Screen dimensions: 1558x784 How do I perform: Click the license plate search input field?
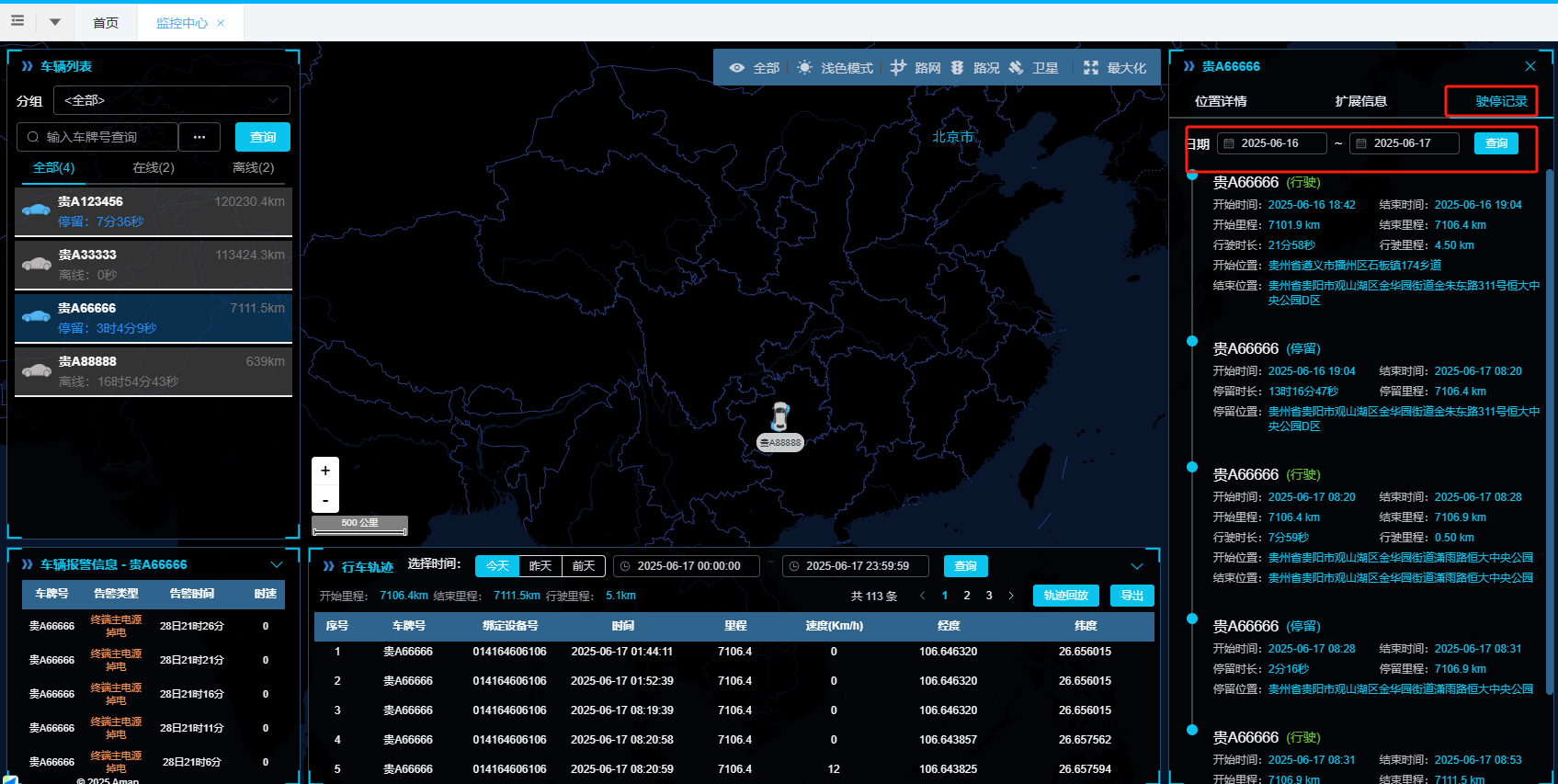tap(106, 137)
